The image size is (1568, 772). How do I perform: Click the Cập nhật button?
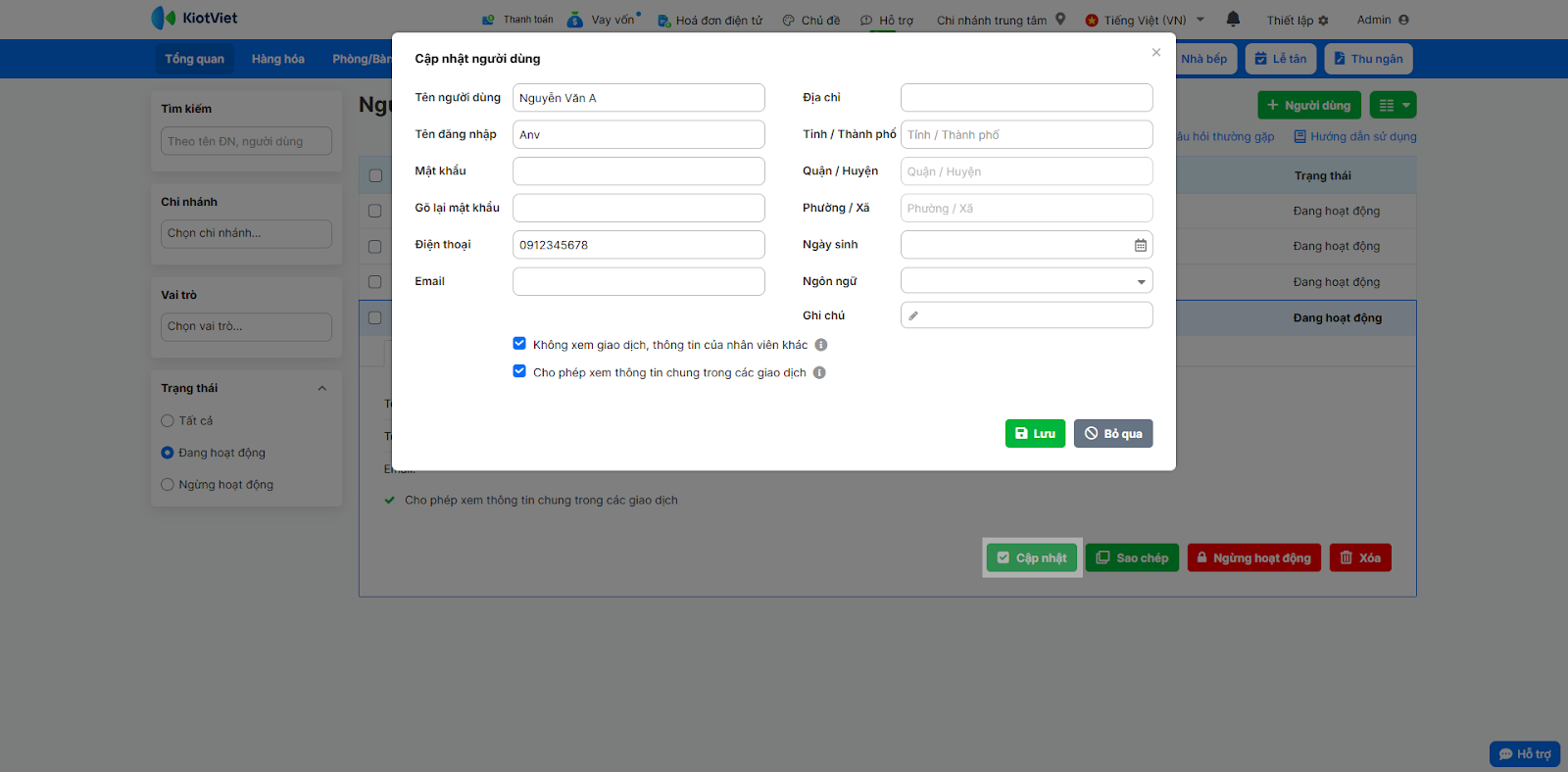point(1032,557)
